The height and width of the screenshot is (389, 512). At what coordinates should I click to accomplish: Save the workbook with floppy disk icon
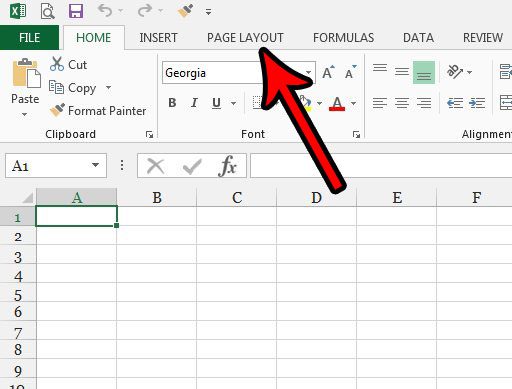76,11
